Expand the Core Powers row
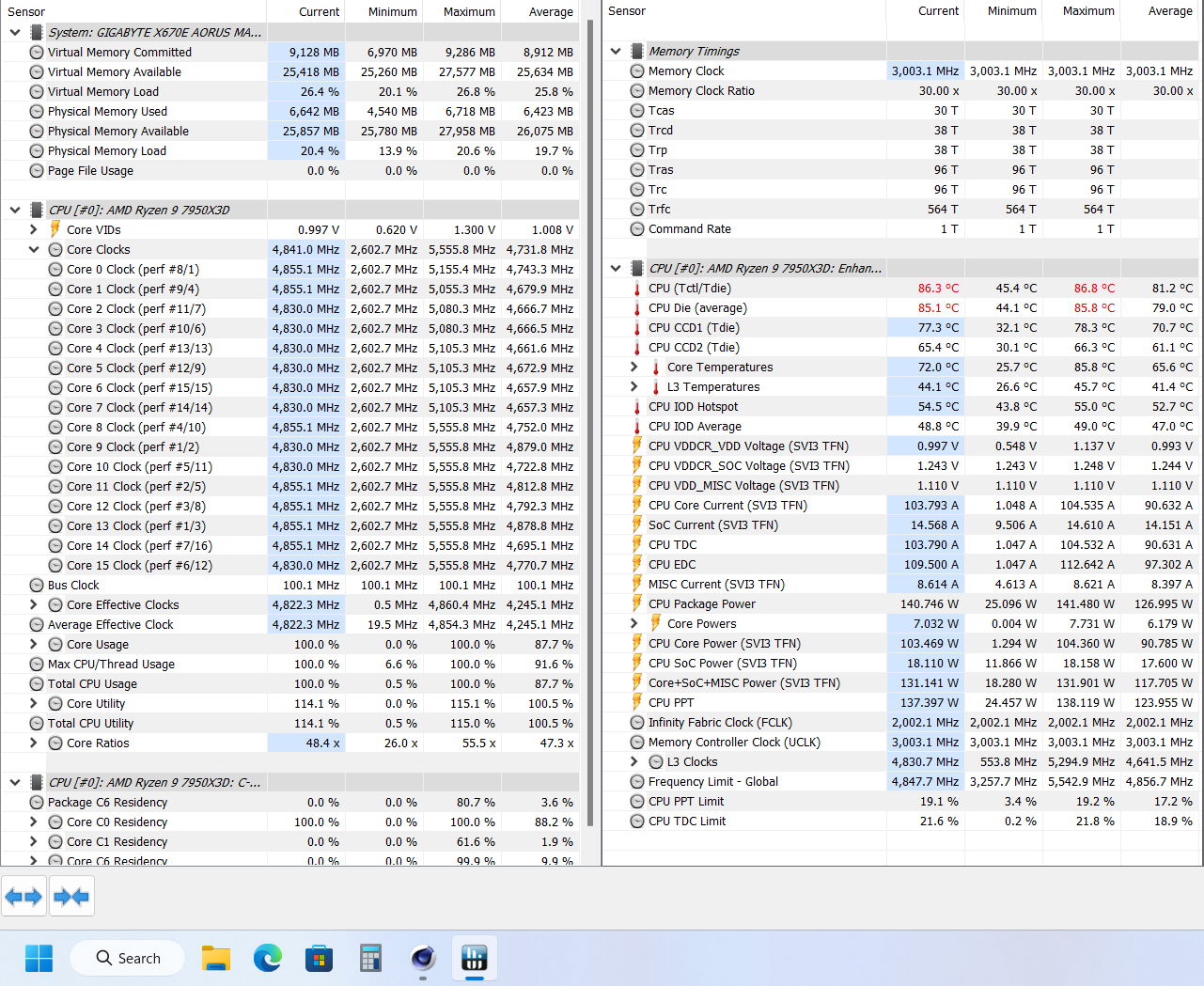 point(634,624)
